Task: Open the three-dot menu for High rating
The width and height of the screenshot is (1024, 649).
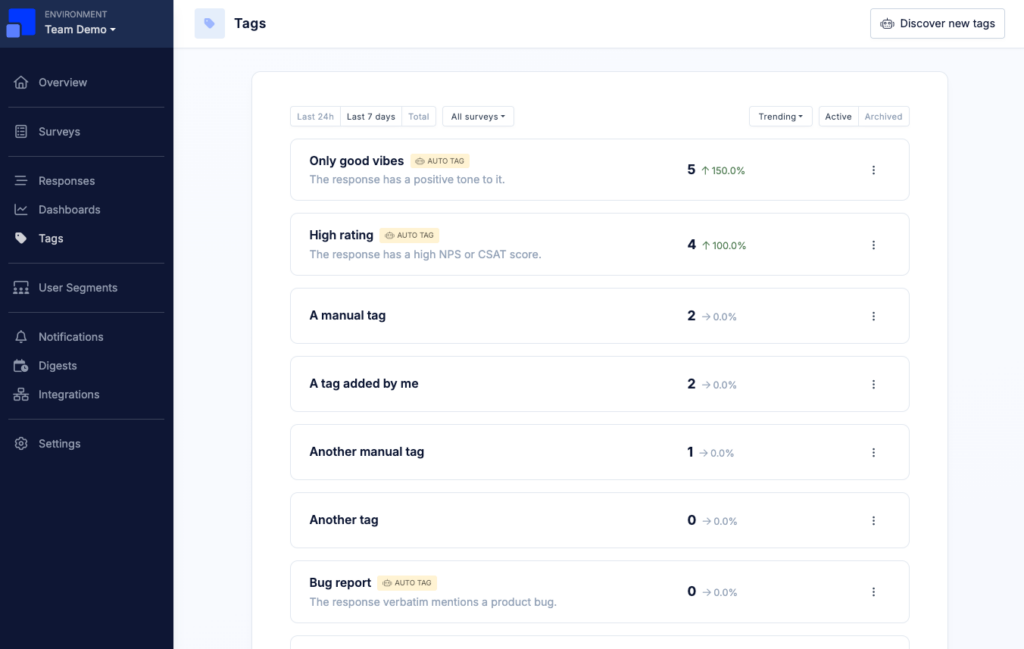Action: [x=873, y=245]
